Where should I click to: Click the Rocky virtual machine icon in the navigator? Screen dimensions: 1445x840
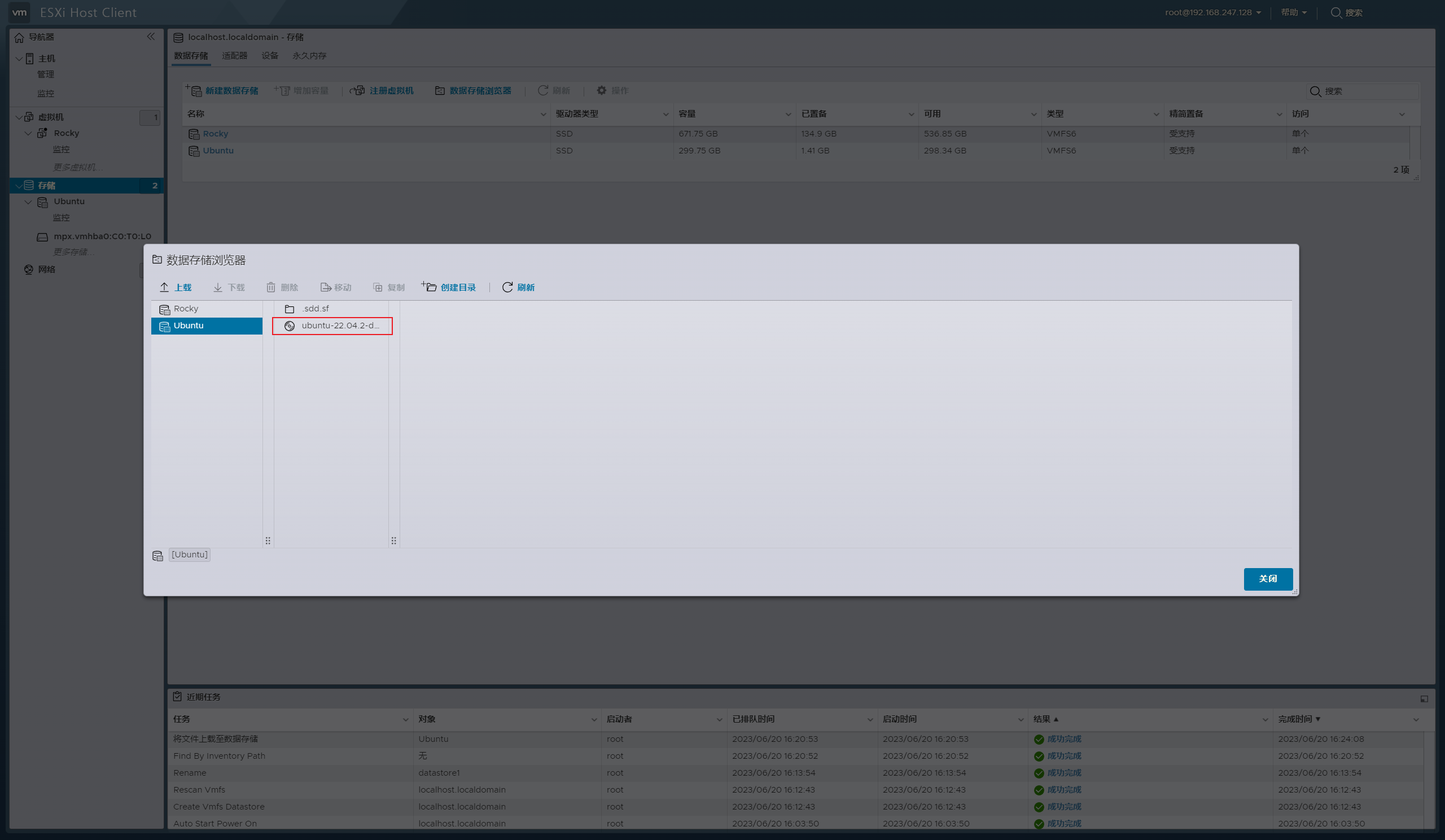pyautogui.click(x=42, y=133)
